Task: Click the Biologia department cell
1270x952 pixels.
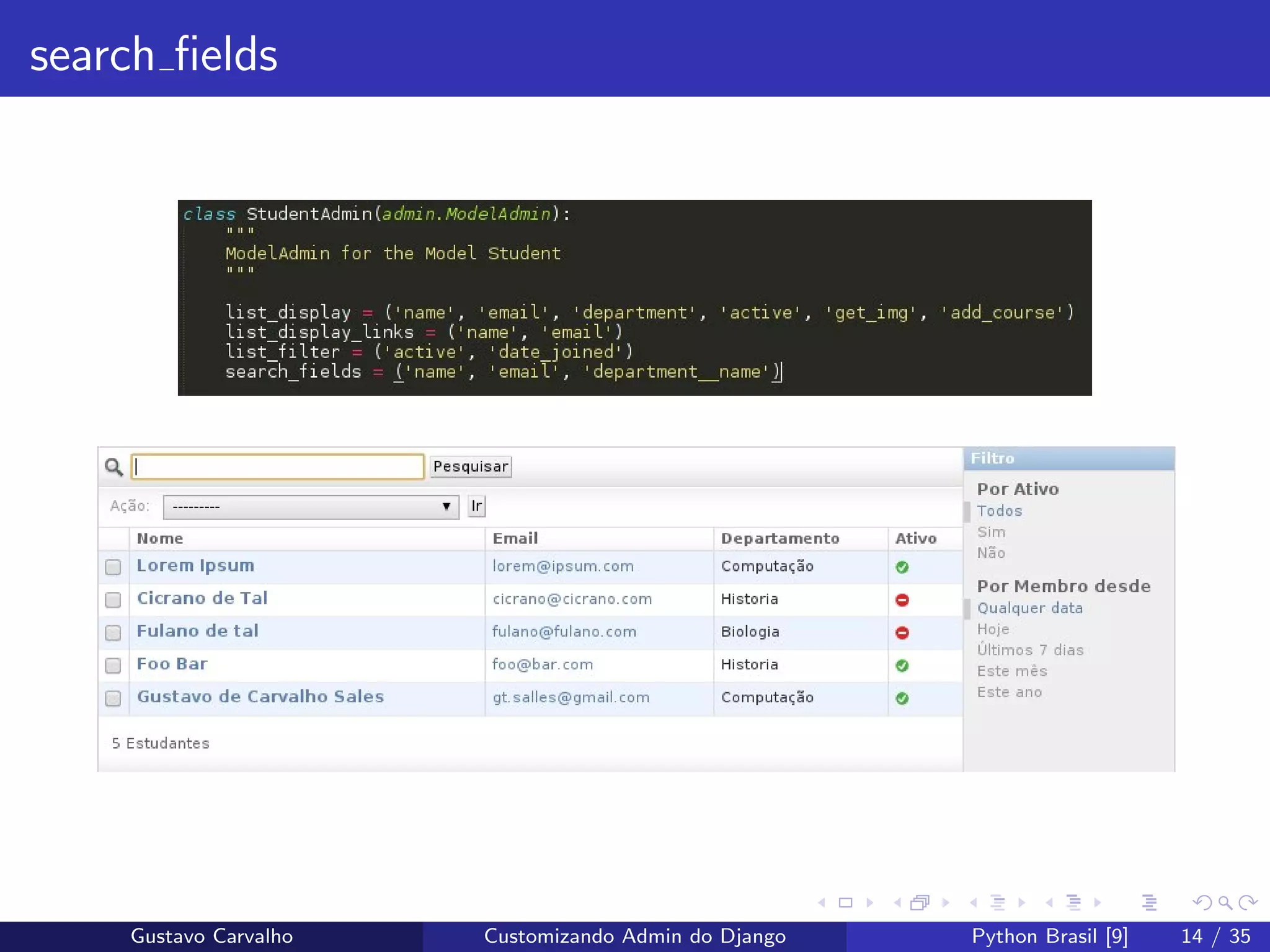Action: pos(750,632)
